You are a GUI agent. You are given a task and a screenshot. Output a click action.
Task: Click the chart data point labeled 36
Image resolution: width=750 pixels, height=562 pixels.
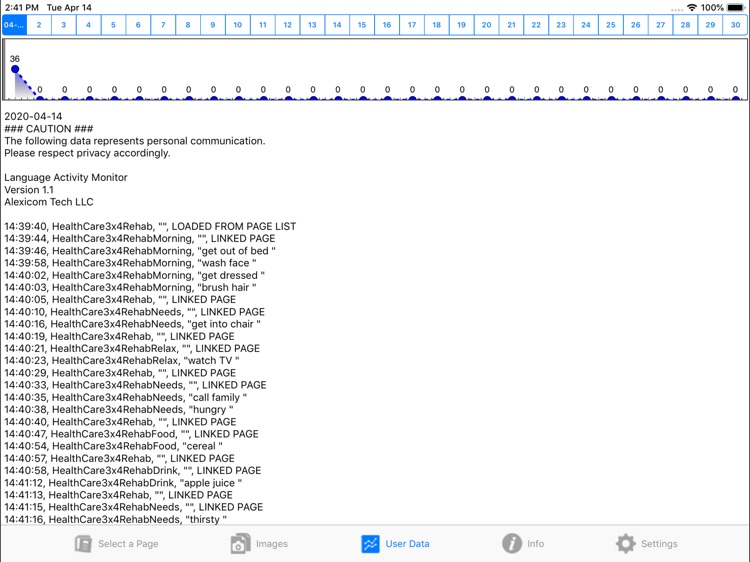pos(15,69)
